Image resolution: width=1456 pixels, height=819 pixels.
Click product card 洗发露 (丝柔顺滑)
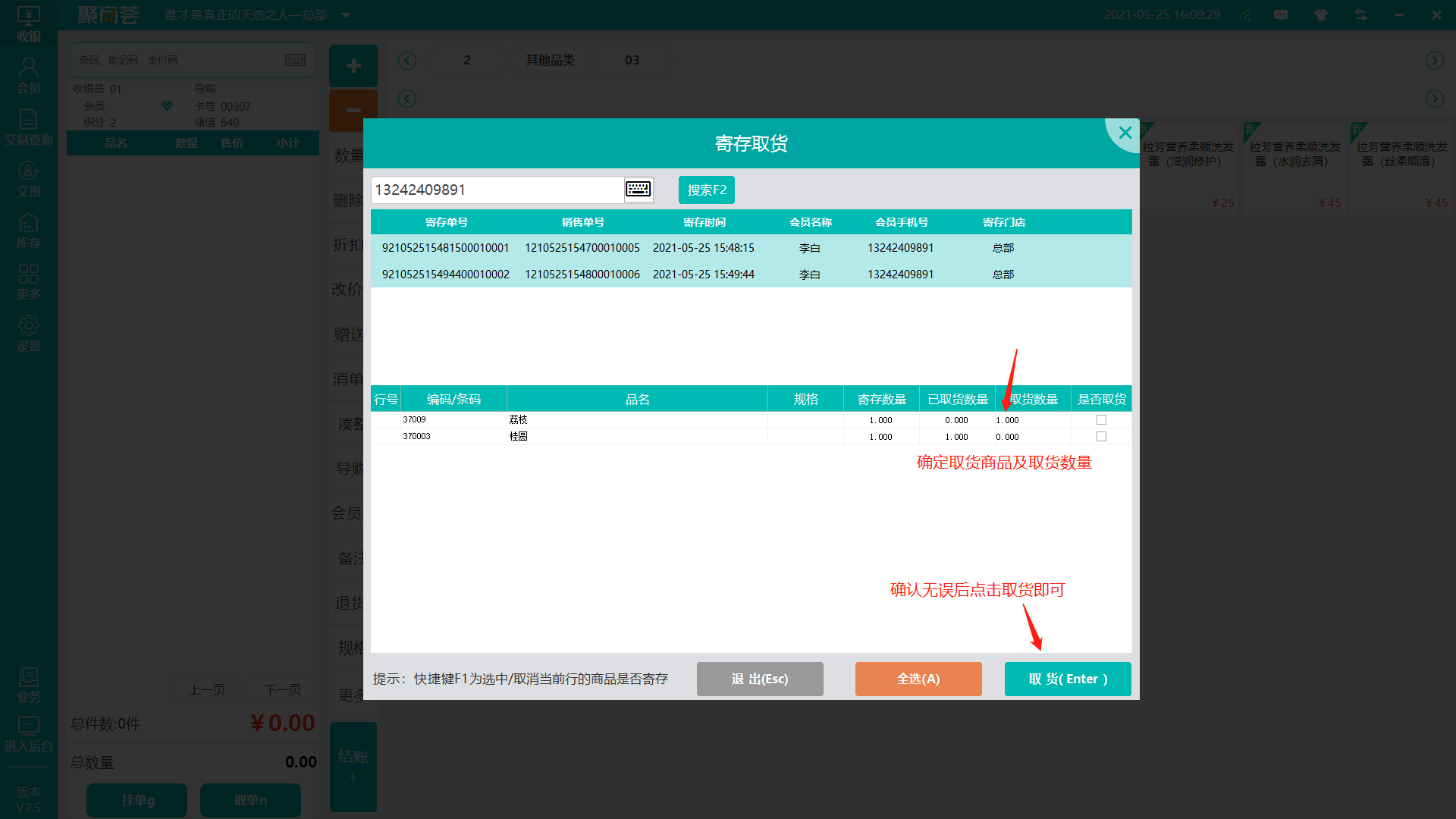tap(1402, 168)
